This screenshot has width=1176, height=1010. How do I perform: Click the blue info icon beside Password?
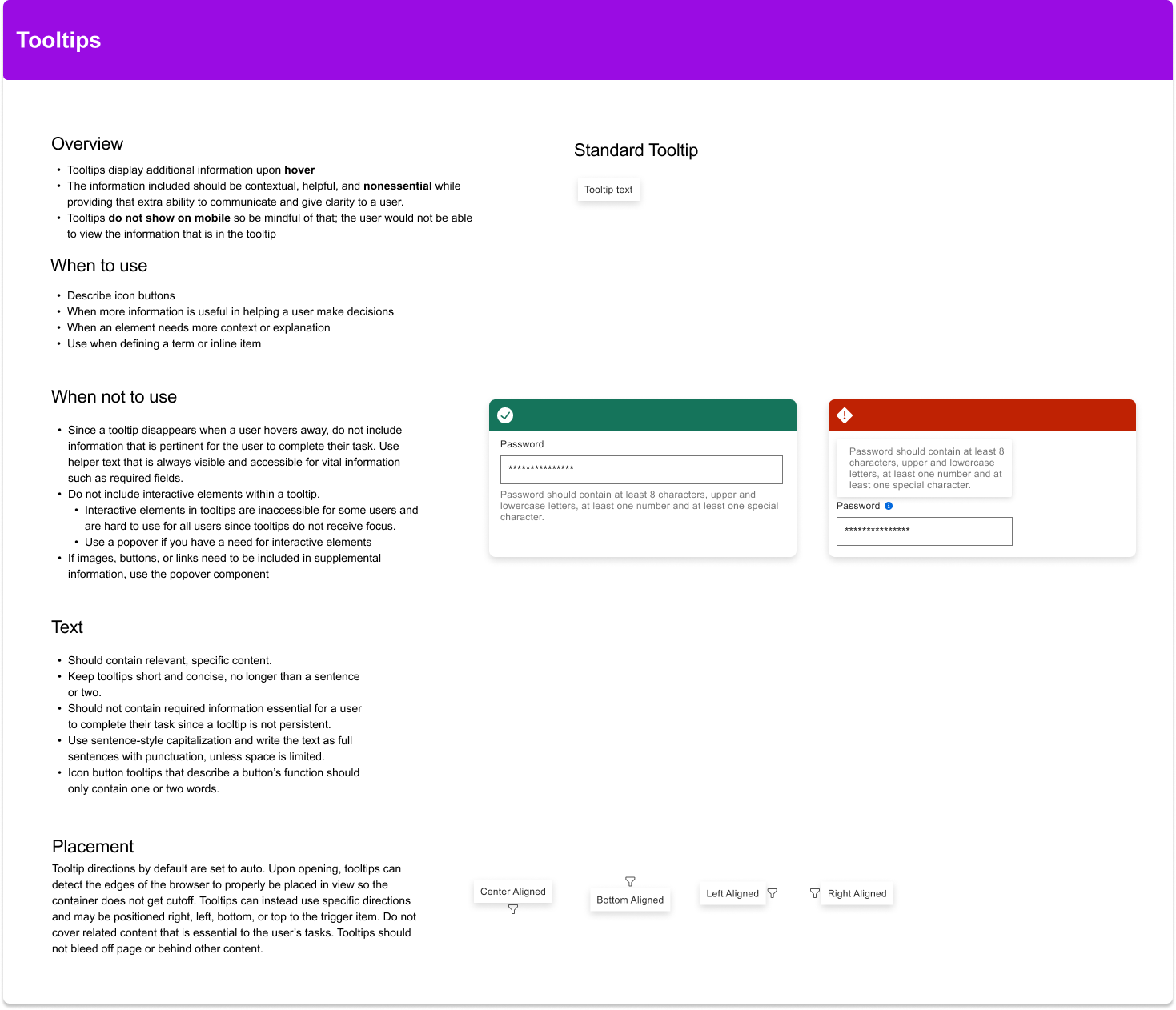coord(889,506)
